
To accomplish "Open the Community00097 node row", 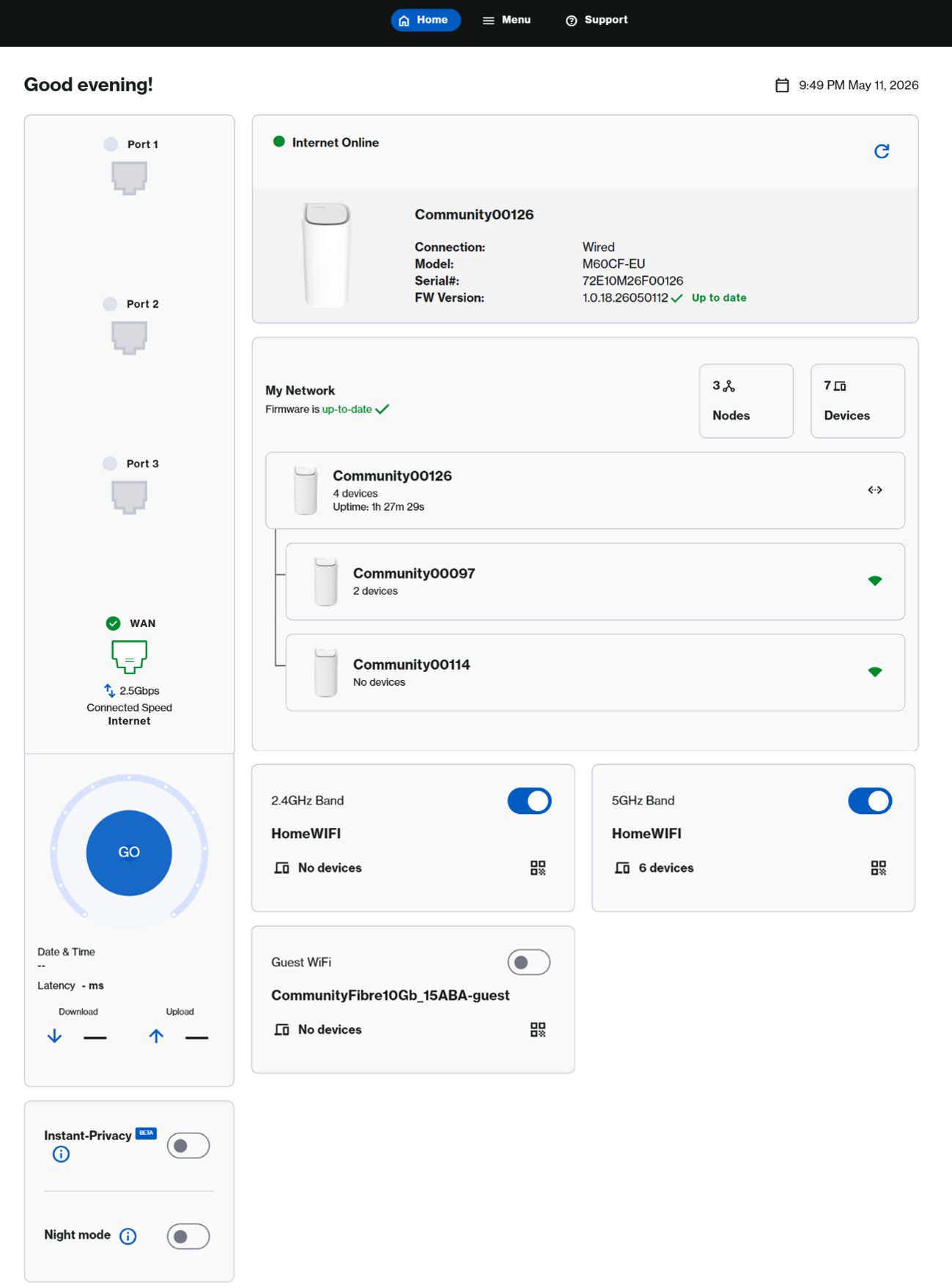I will 595,582.
